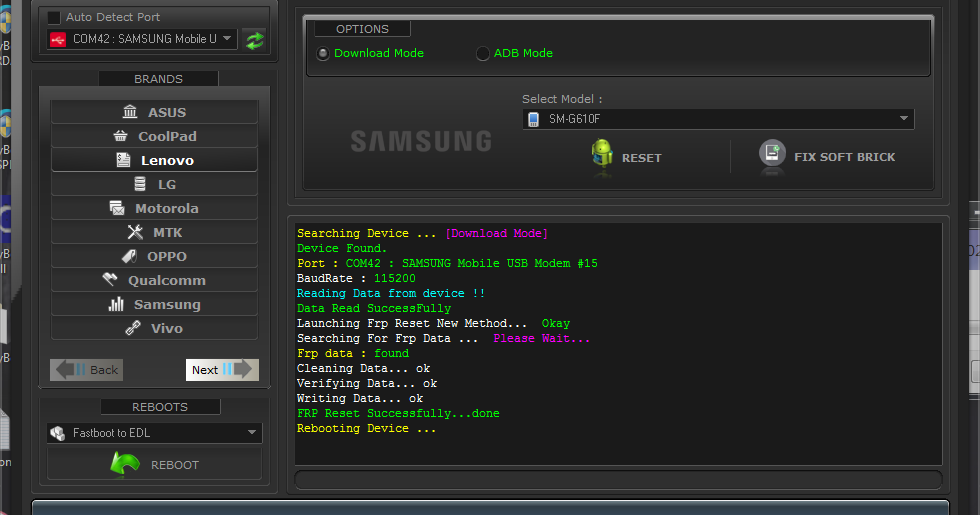
Task: Click 'Data Read SuccessFully' log line
Action: pos(374,308)
